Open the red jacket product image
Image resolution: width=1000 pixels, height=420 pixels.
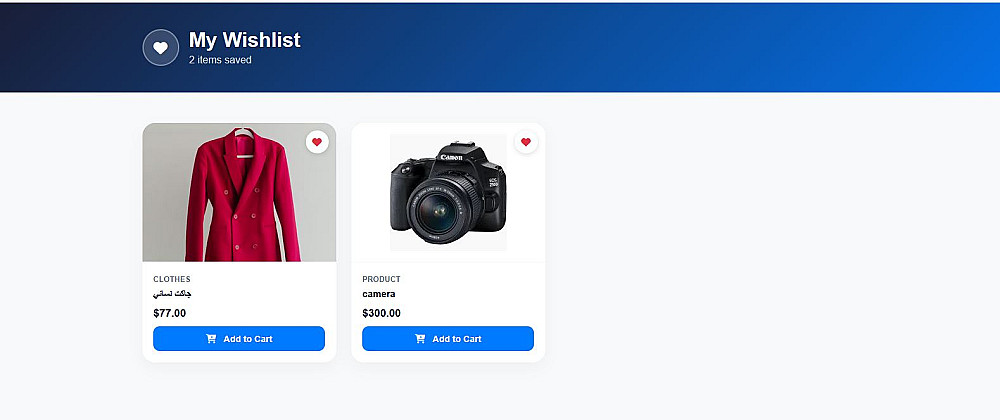point(239,200)
